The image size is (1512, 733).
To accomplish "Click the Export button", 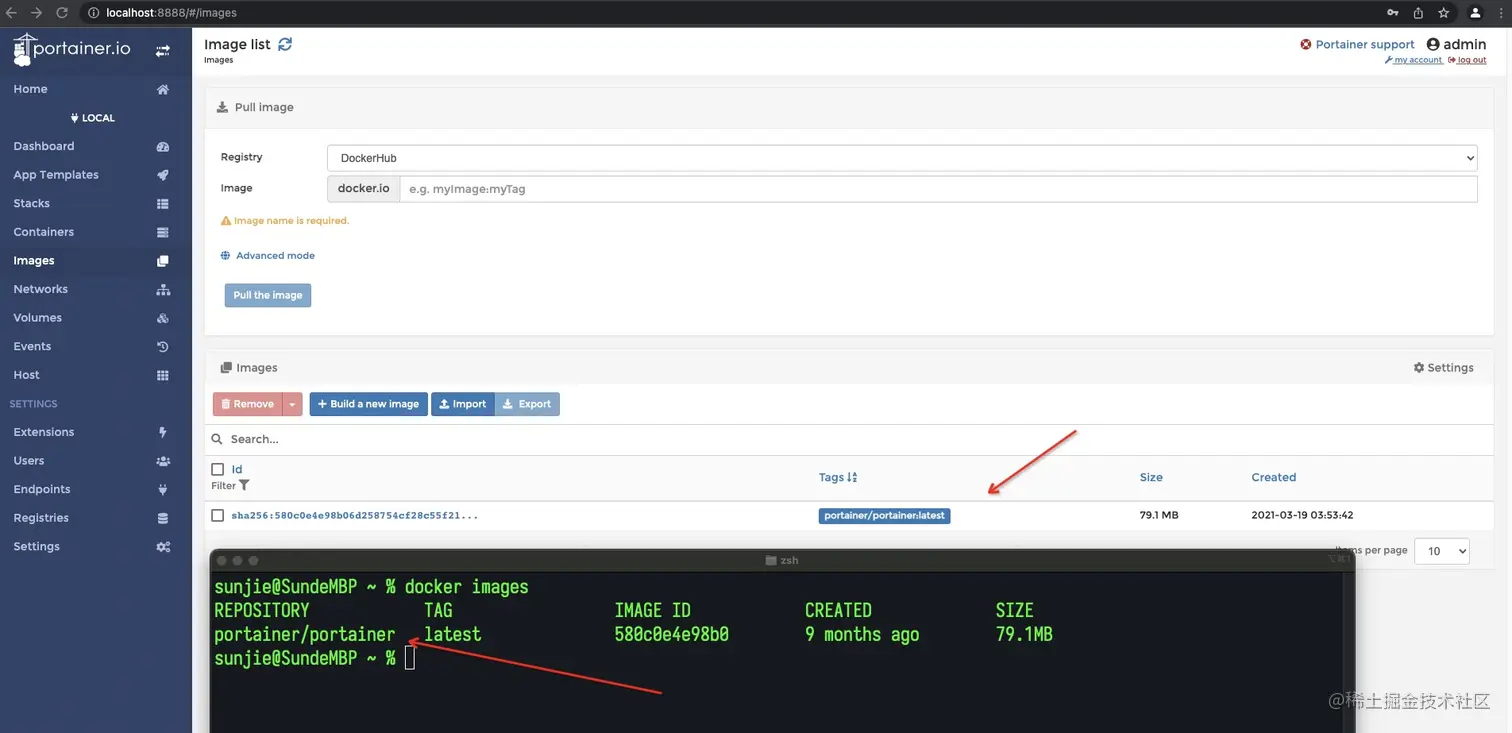I will (x=527, y=404).
